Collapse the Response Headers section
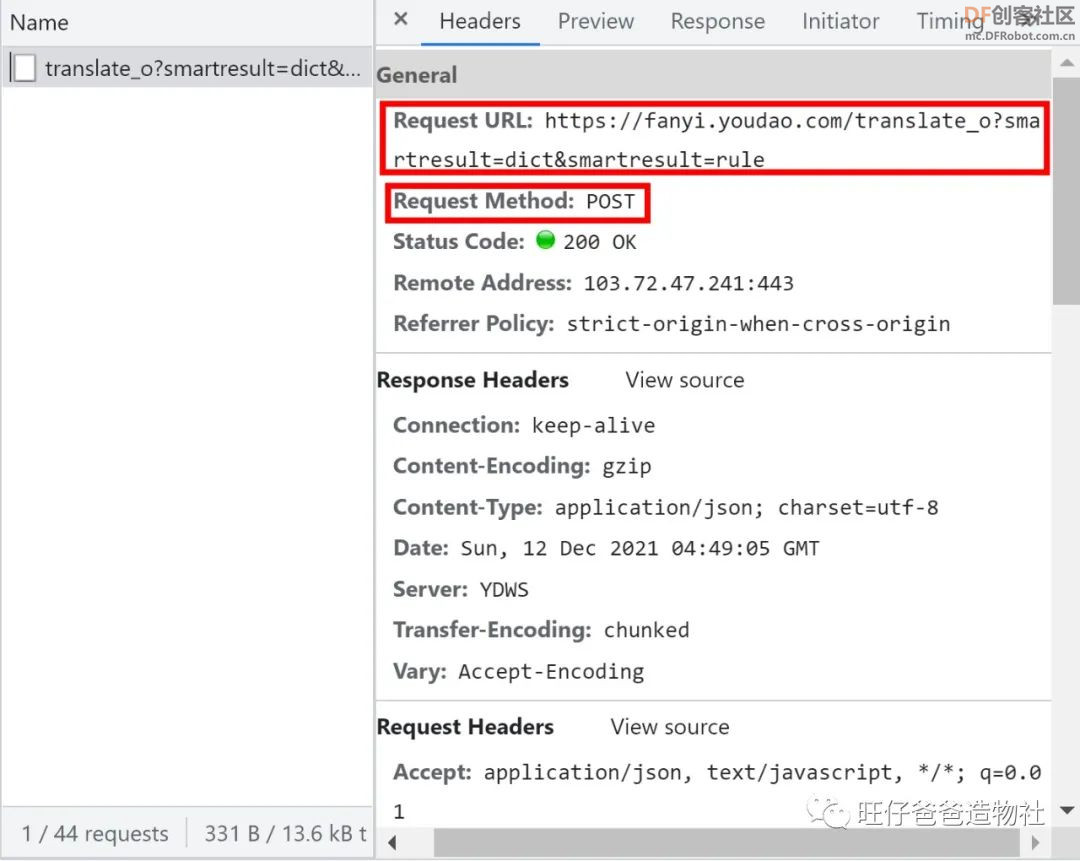 (x=473, y=380)
